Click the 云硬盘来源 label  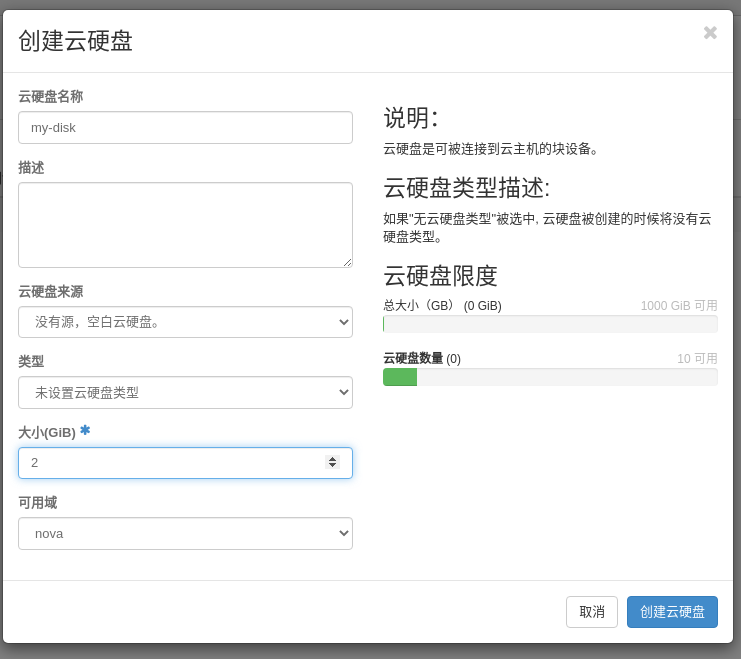coord(51,291)
